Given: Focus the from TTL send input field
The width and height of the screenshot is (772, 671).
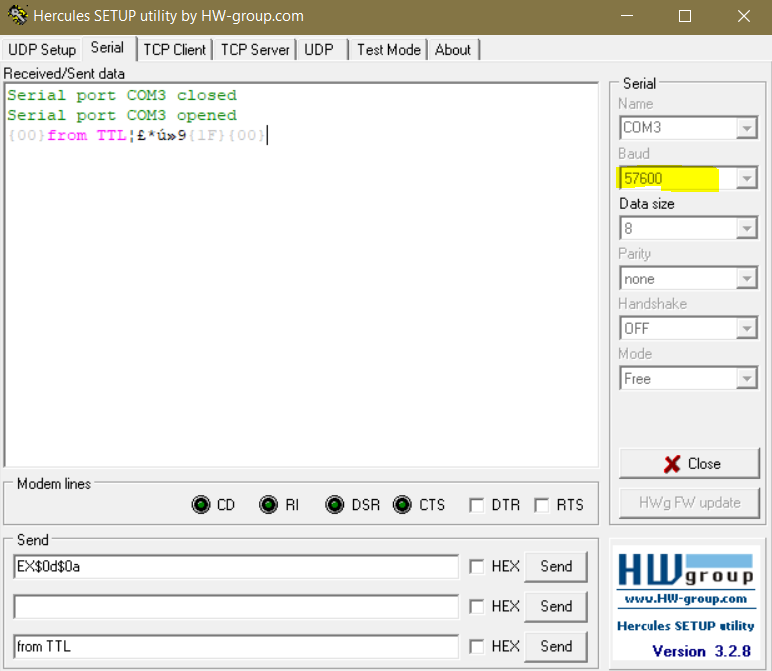Looking at the screenshot, I should coord(236,646).
